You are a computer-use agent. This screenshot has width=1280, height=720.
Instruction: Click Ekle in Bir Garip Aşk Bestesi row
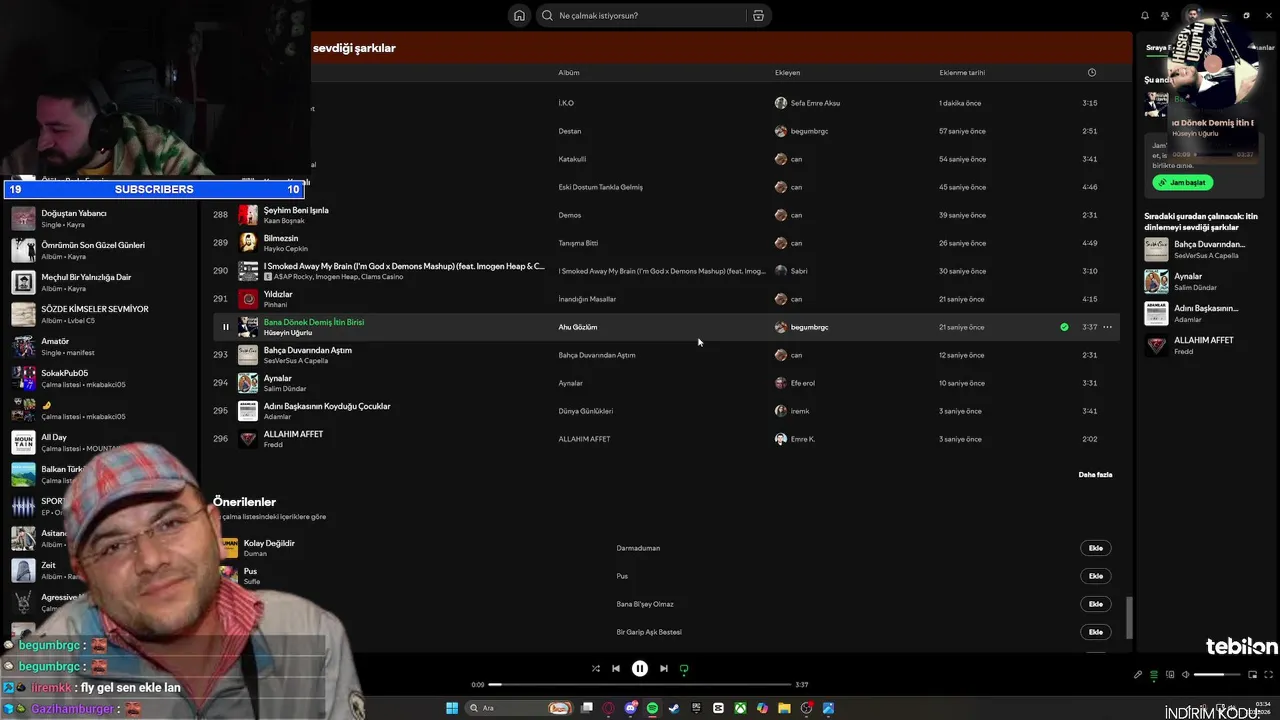(x=1096, y=632)
